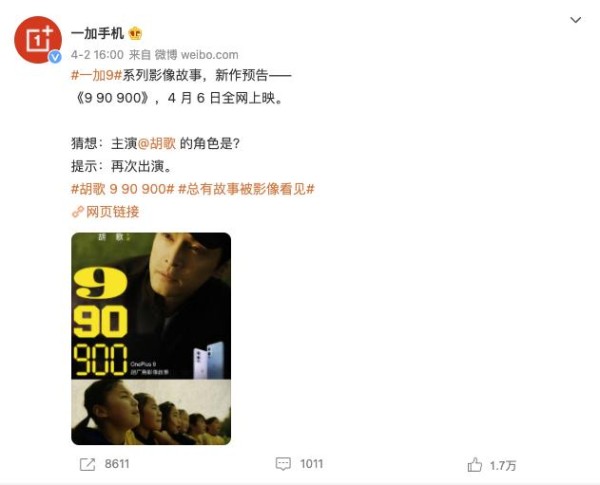Image resolution: width=600 pixels, height=485 pixels.
Task: Click the 微博 weibo.com source link
Action: point(196,55)
